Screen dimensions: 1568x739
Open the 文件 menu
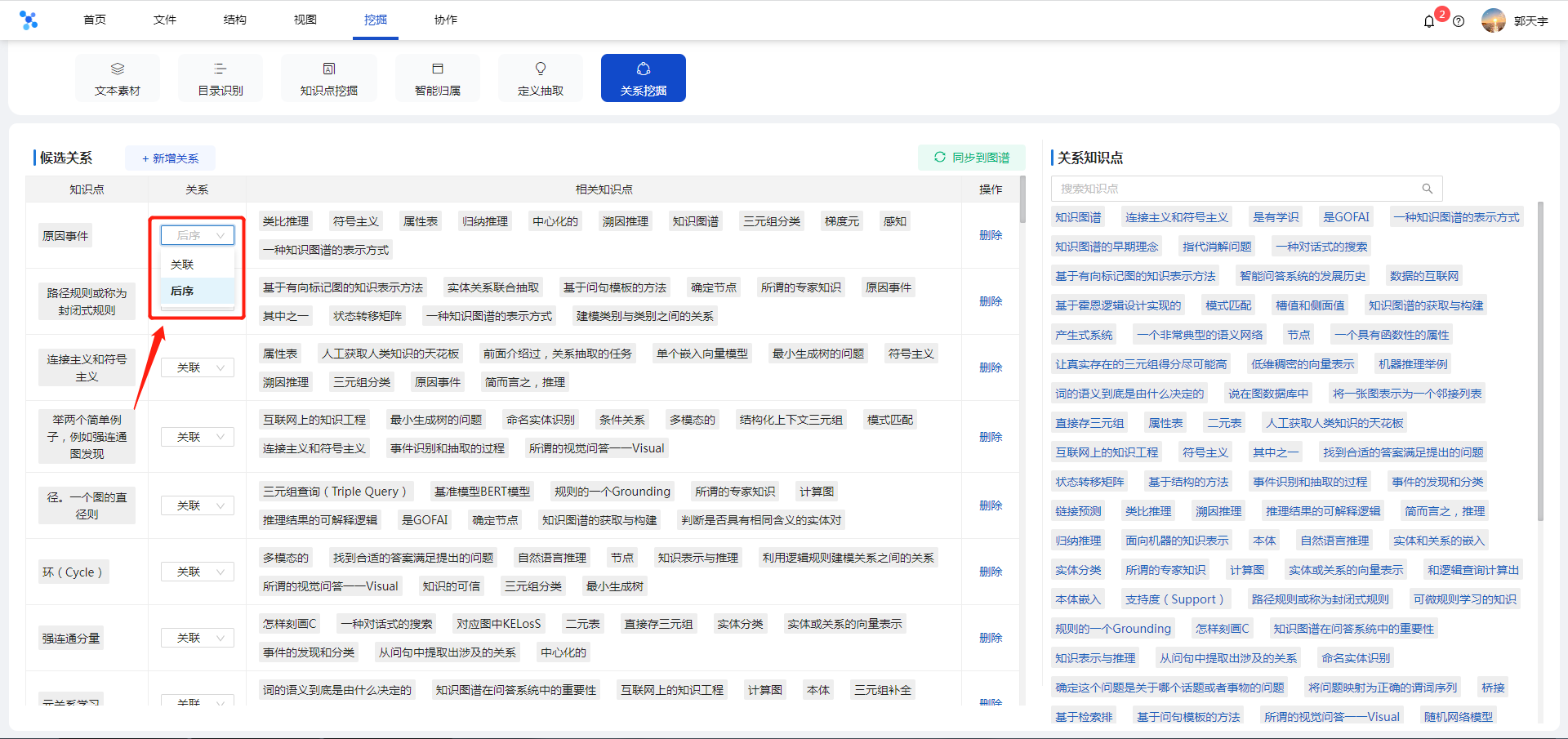click(165, 20)
